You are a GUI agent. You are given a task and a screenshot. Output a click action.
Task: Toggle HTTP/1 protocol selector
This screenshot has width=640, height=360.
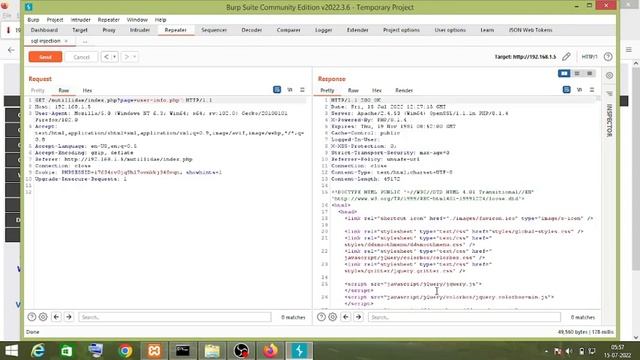589,57
